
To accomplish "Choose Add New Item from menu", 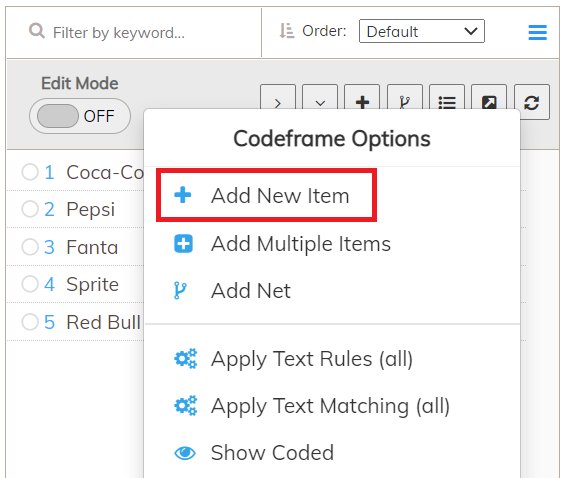I will coord(266,195).
